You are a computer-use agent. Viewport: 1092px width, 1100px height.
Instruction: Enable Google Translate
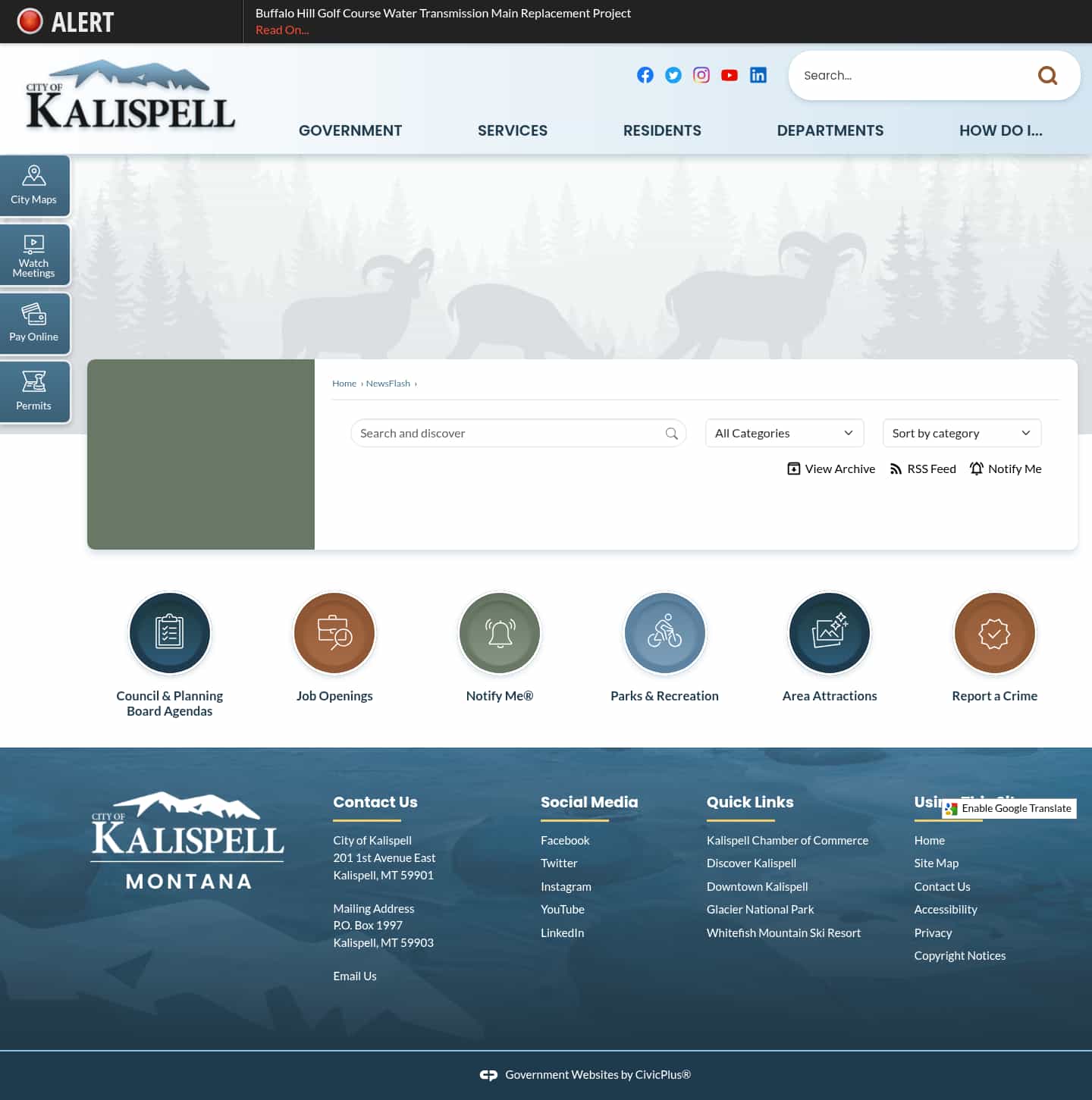pyautogui.click(x=1009, y=808)
